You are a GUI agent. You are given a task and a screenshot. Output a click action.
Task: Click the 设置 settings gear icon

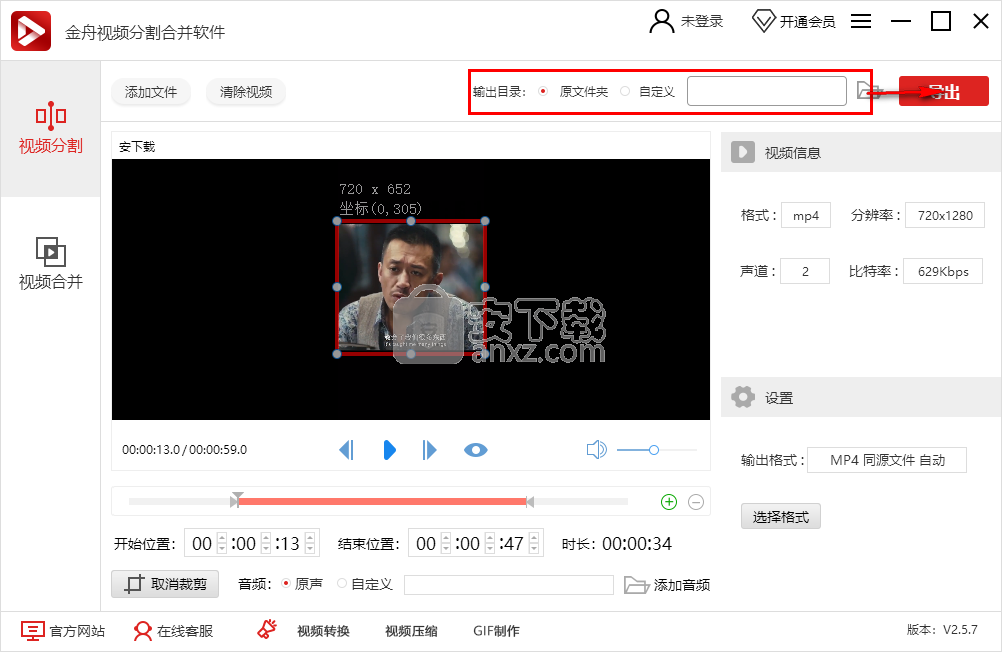pyautogui.click(x=743, y=397)
